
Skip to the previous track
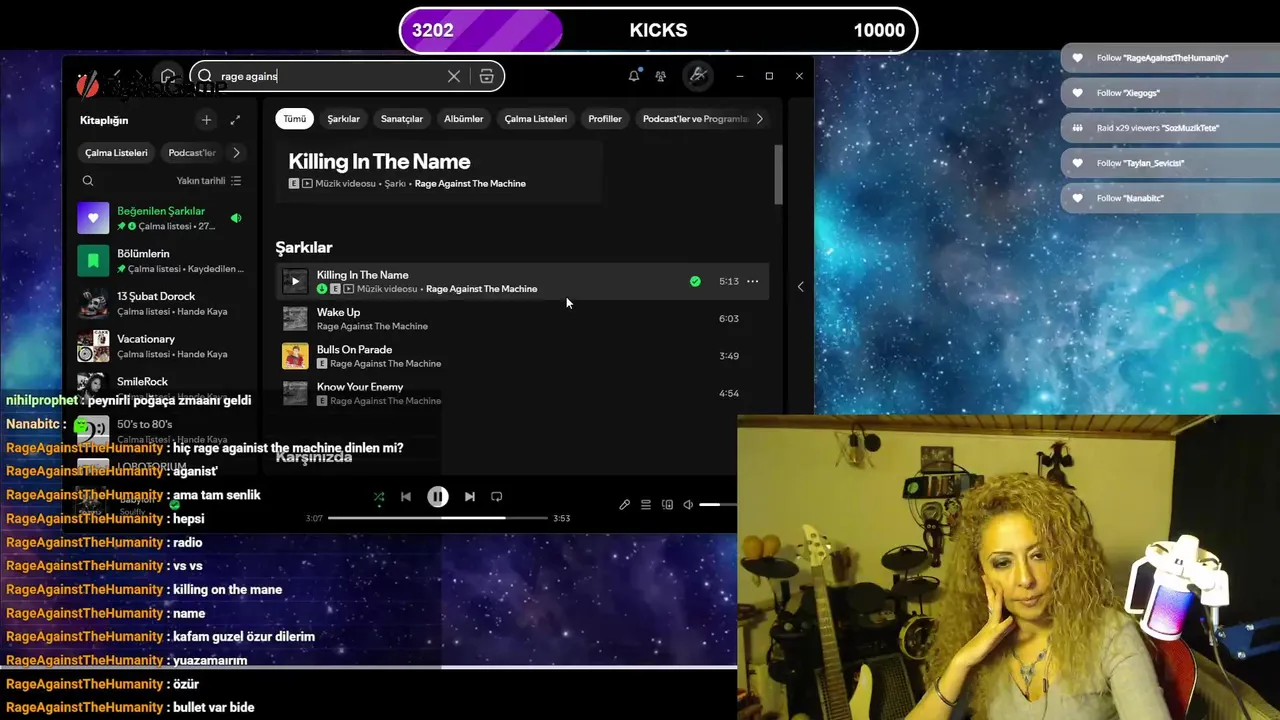coord(406,497)
